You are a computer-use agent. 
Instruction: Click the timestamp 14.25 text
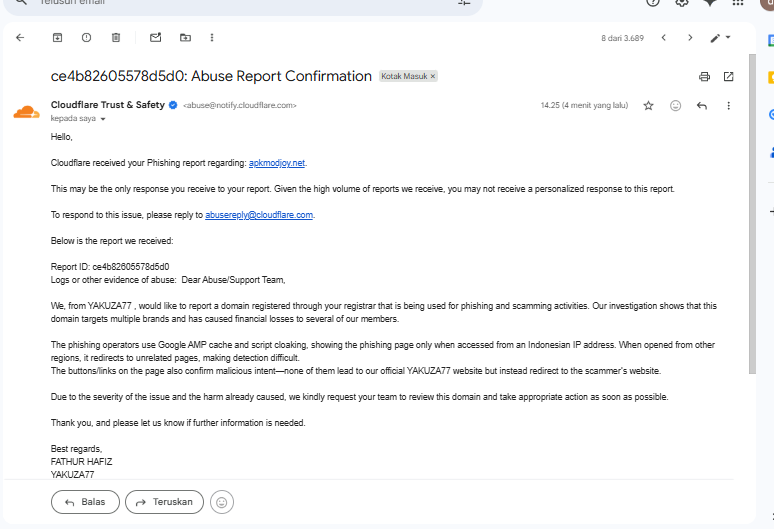pos(584,105)
